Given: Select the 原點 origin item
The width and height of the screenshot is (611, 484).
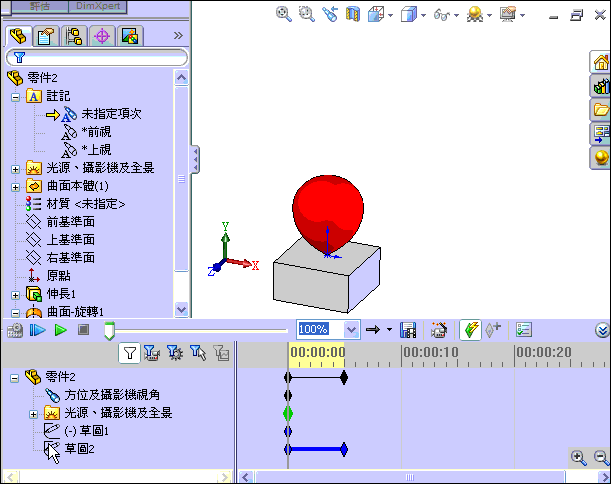Looking at the screenshot, I should tap(58, 276).
